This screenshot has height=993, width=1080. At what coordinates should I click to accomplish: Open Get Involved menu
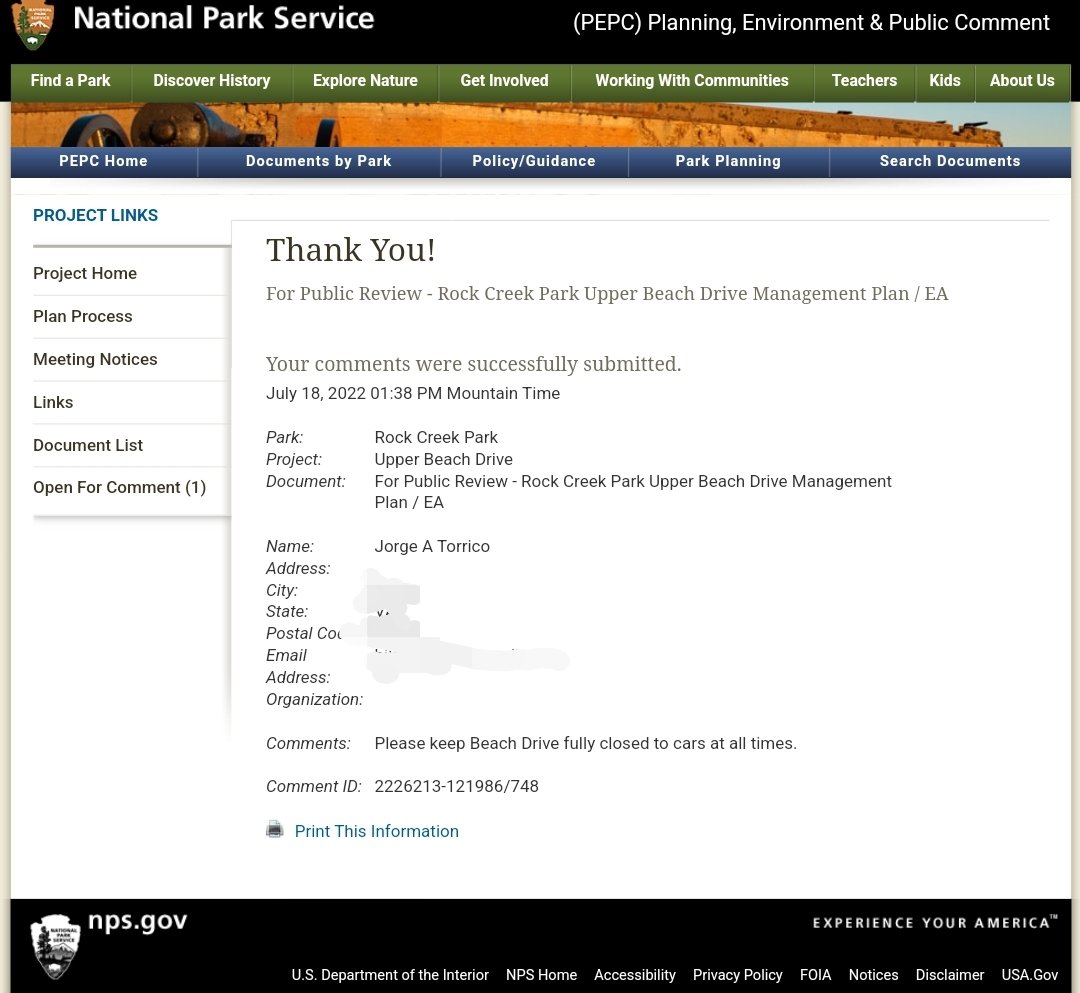tap(504, 81)
